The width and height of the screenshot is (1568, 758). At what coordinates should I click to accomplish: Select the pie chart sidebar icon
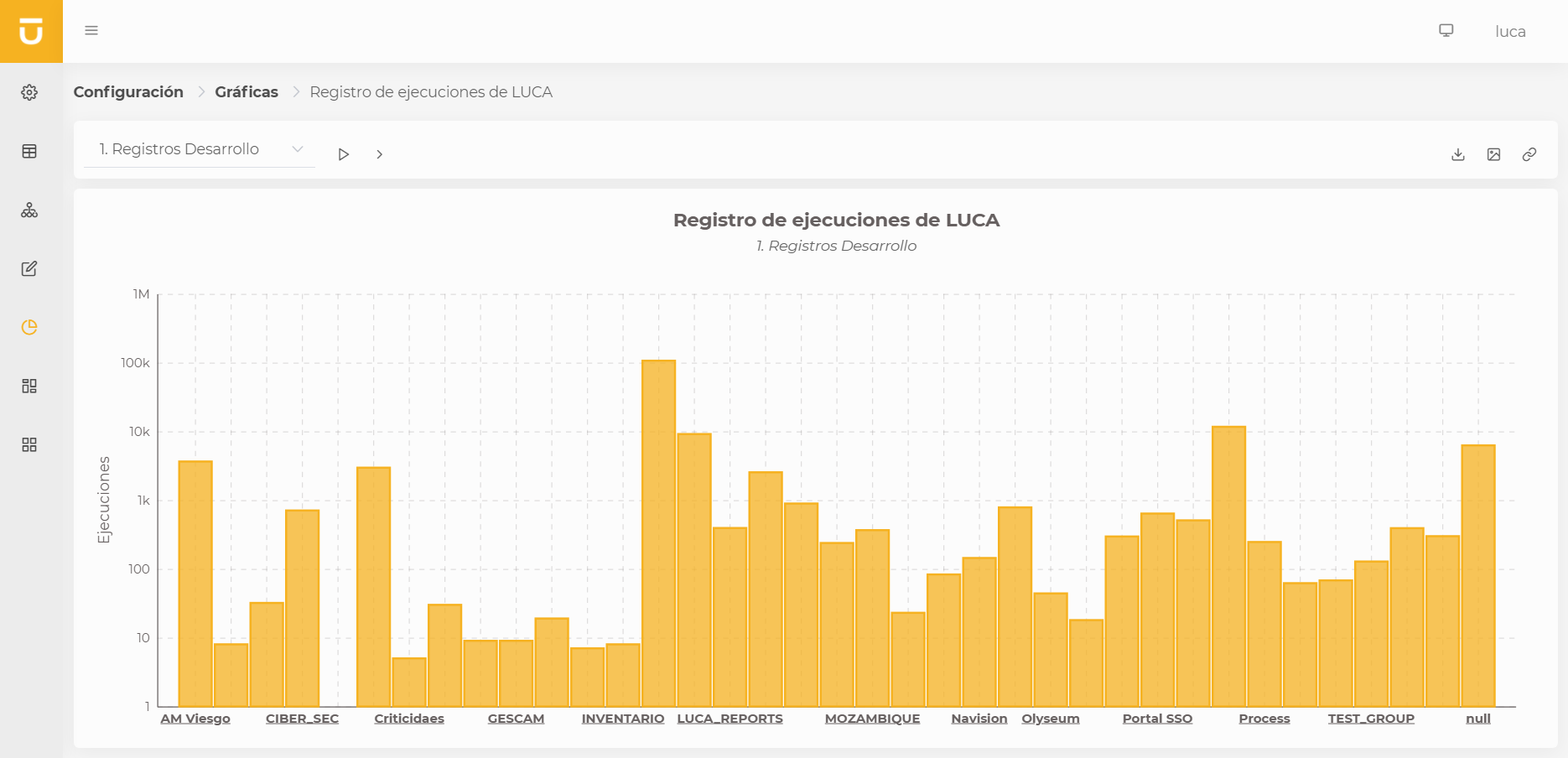tap(29, 327)
